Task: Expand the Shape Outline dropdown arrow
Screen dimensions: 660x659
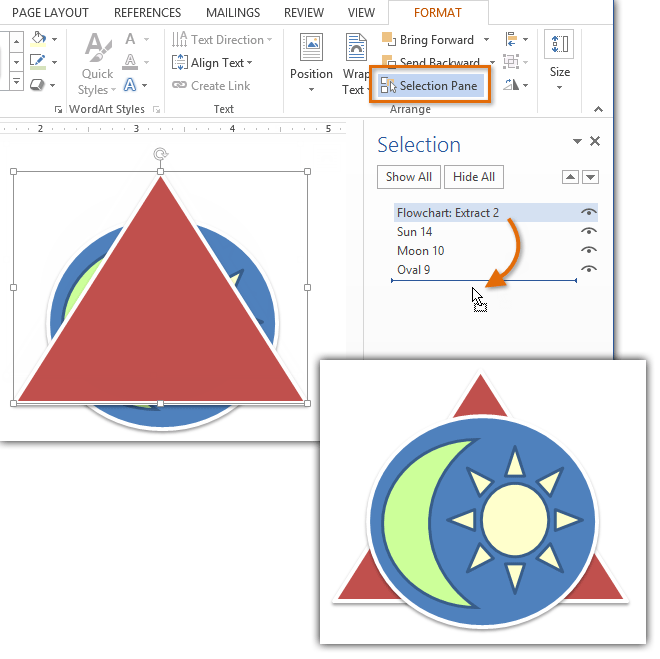Action: (54, 62)
